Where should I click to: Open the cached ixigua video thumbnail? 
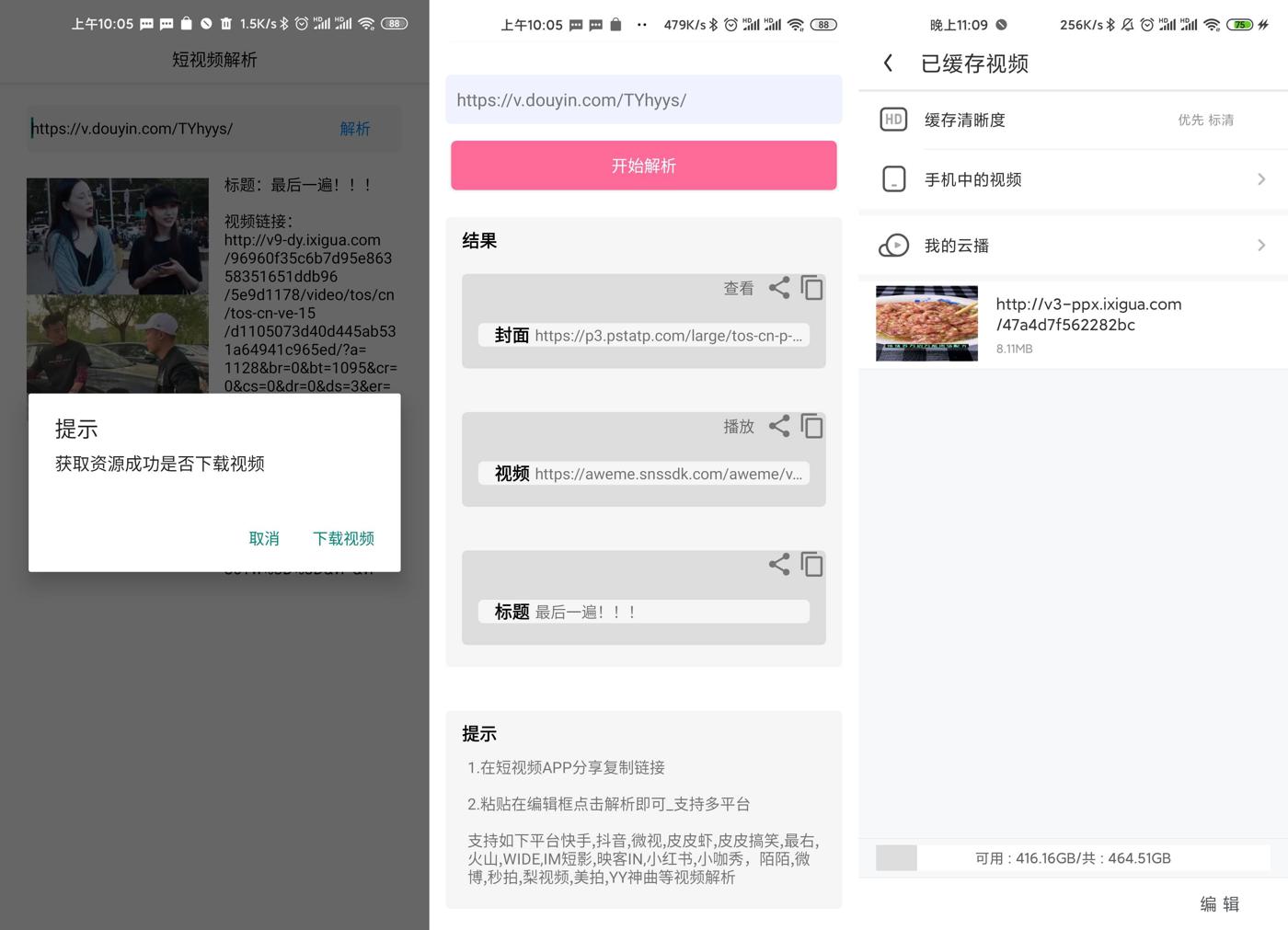(x=926, y=323)
